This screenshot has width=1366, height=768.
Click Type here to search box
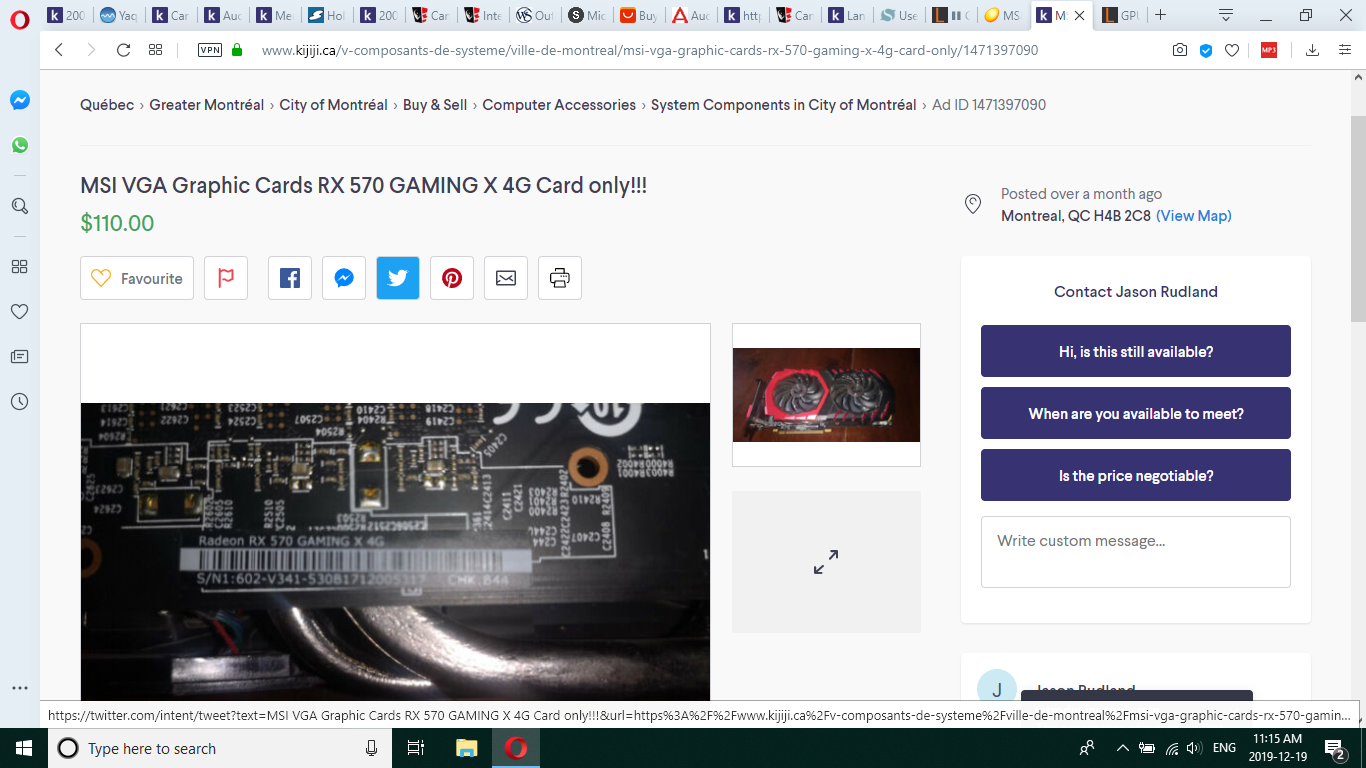tap(220, 748)
